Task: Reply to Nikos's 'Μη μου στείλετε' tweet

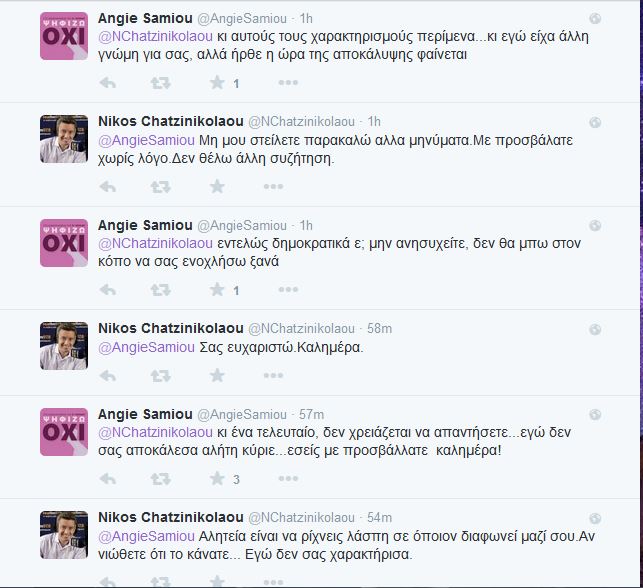Action: [x=108, y=186]
